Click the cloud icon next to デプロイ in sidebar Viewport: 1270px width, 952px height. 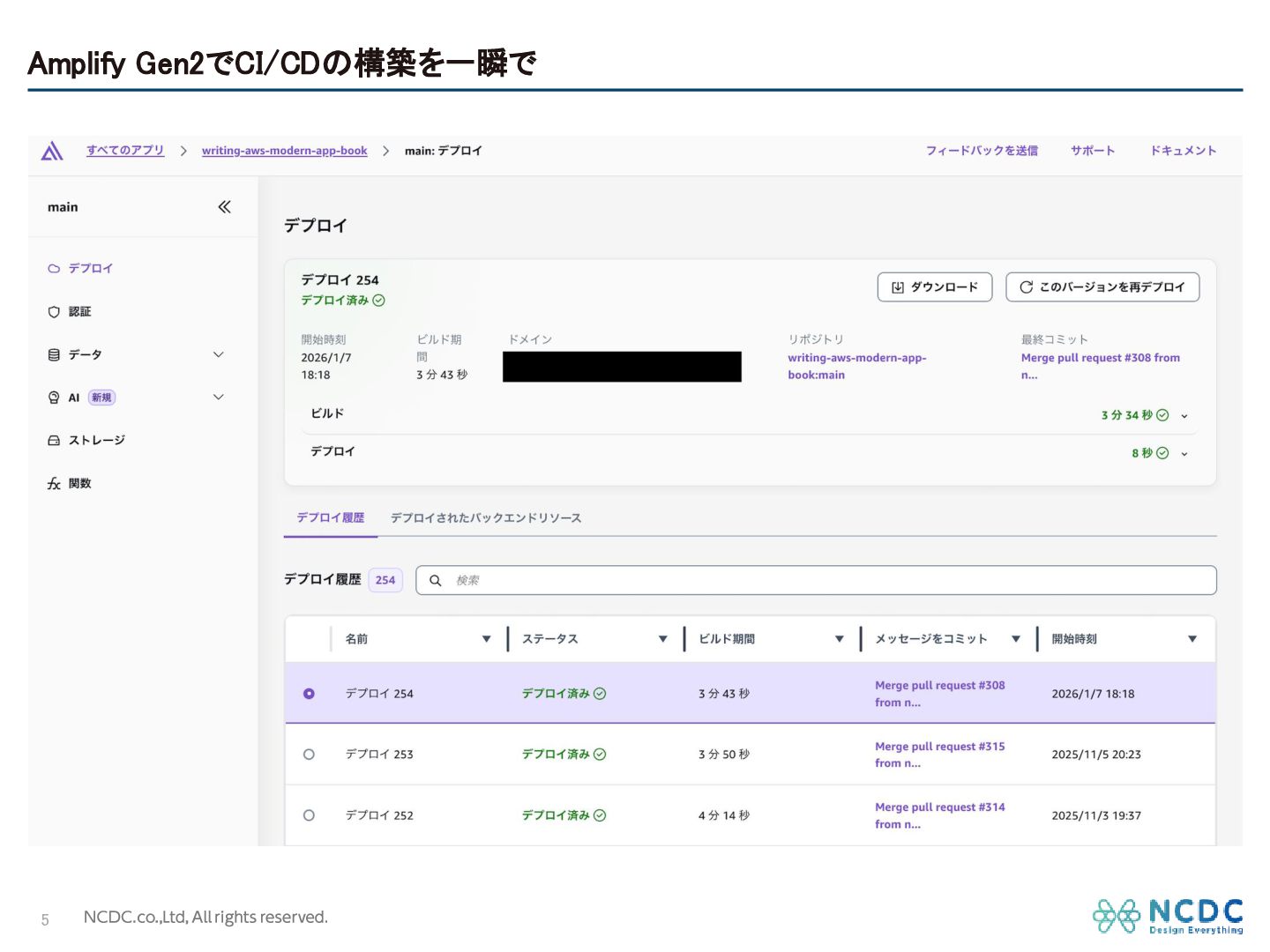54,269
